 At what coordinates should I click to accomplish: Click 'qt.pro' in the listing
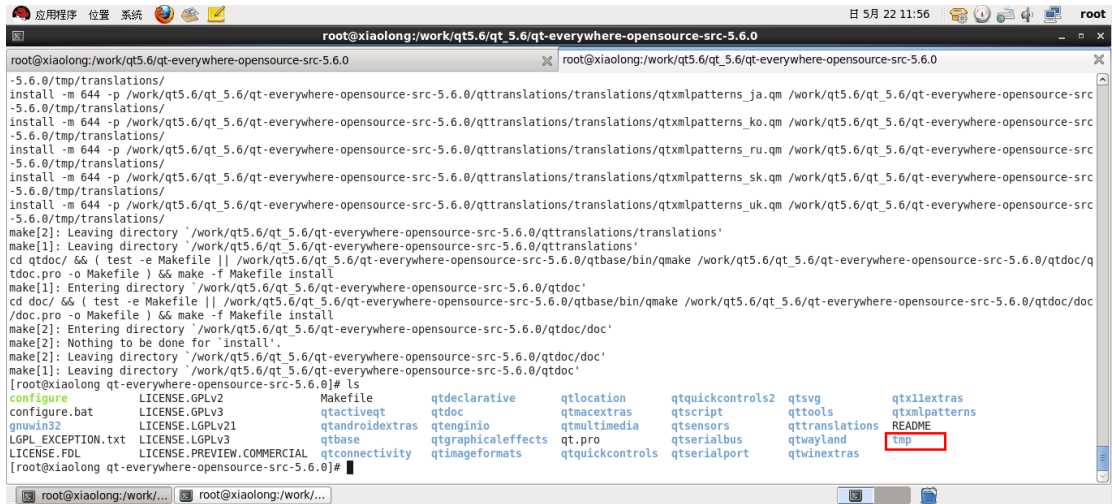coord(579,439)
